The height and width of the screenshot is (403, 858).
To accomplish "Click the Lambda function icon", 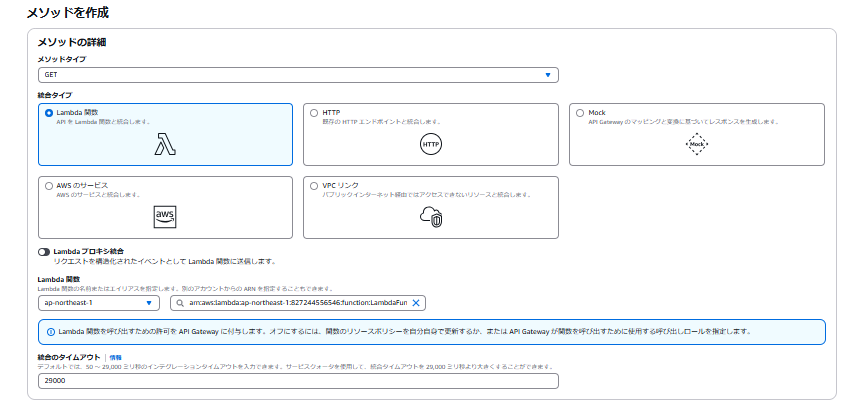I will [x=165, y=144].
